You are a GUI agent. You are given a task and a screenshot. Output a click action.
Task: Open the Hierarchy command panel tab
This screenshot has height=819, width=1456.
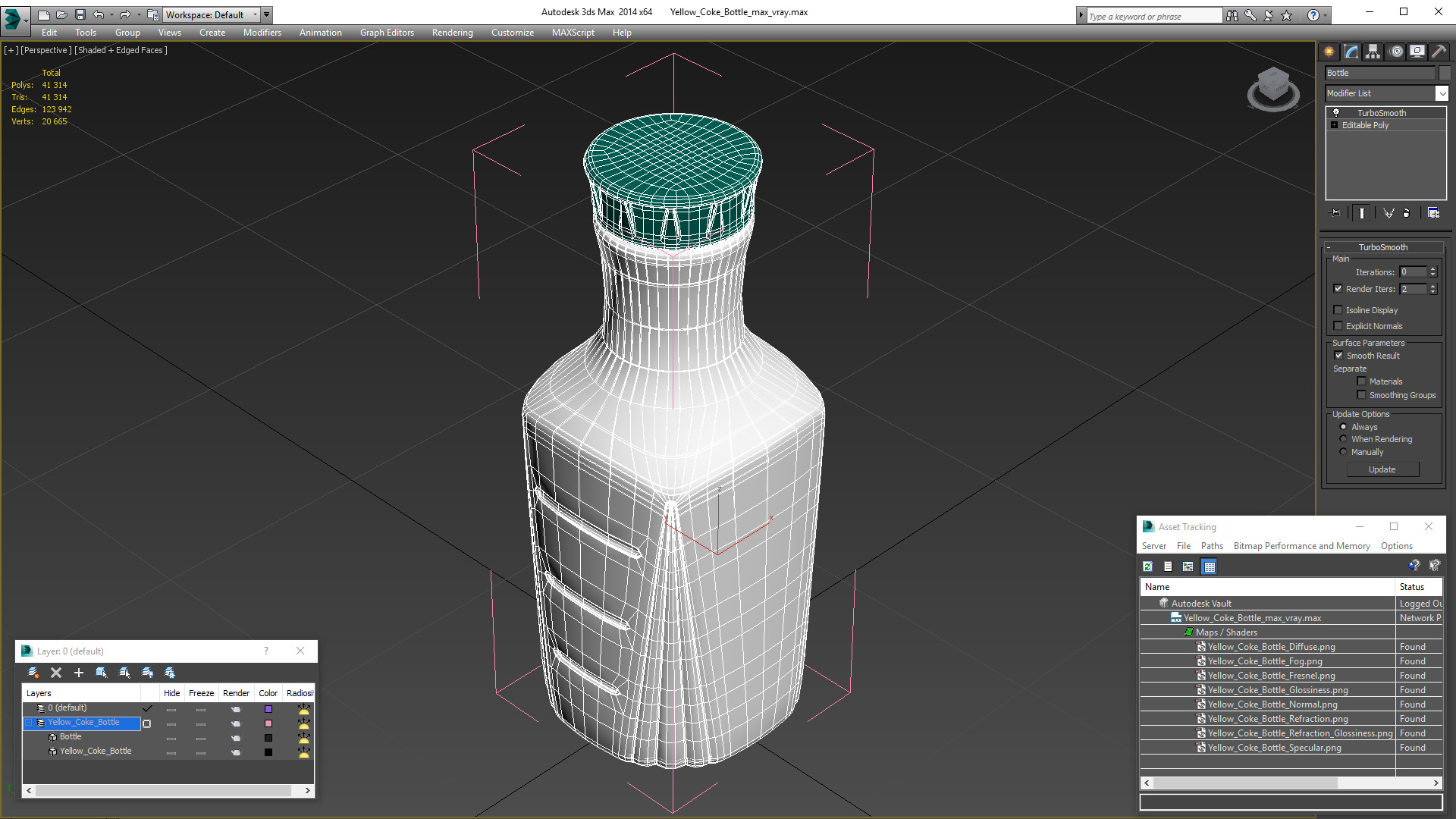pyautogui.click(x=1373, y=52)
